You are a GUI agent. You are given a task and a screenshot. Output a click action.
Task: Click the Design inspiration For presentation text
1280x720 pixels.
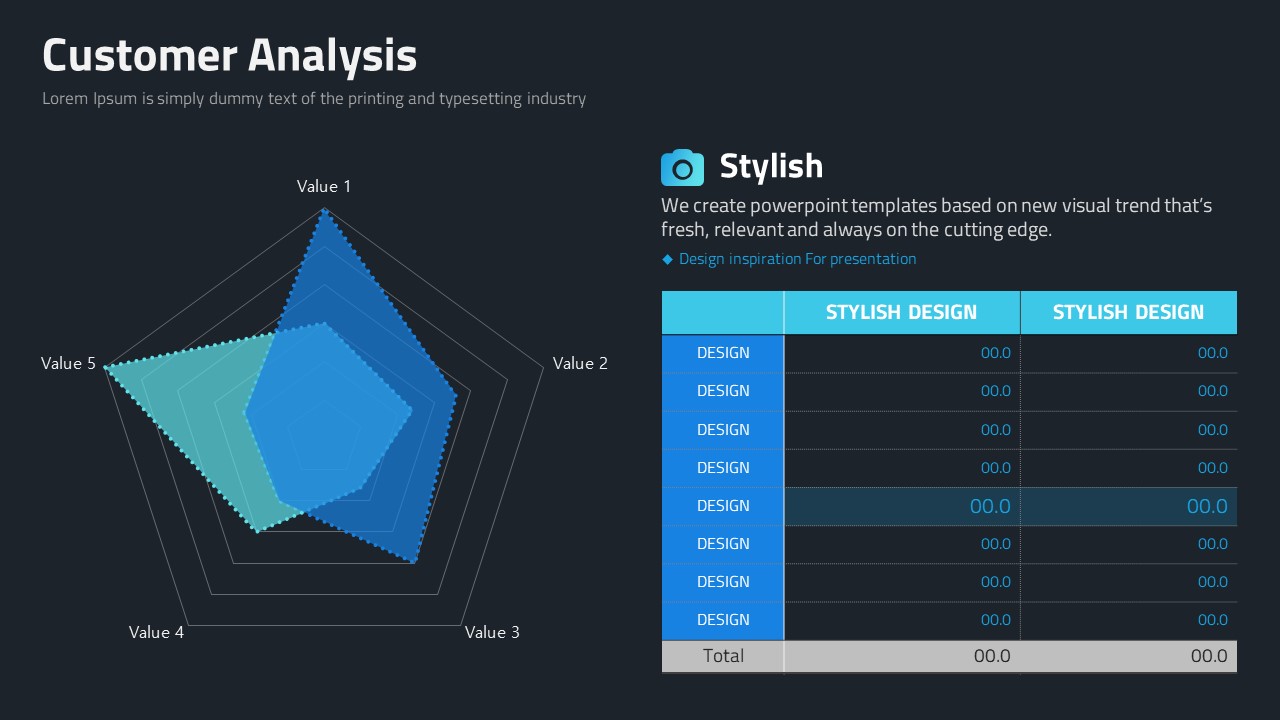point(797,259)
